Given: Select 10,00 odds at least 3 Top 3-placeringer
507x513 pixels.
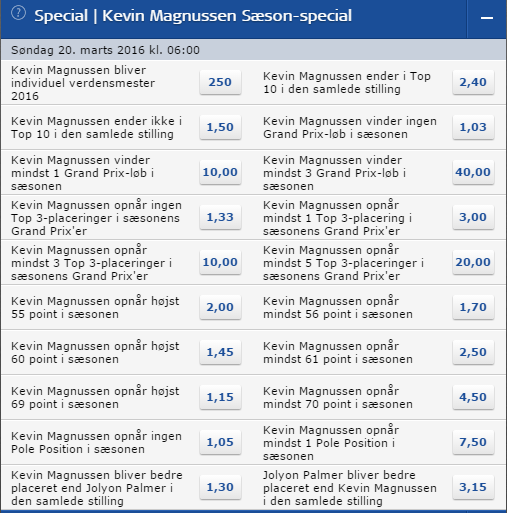Looking at the screenshot, I should [x=220, y=262].
